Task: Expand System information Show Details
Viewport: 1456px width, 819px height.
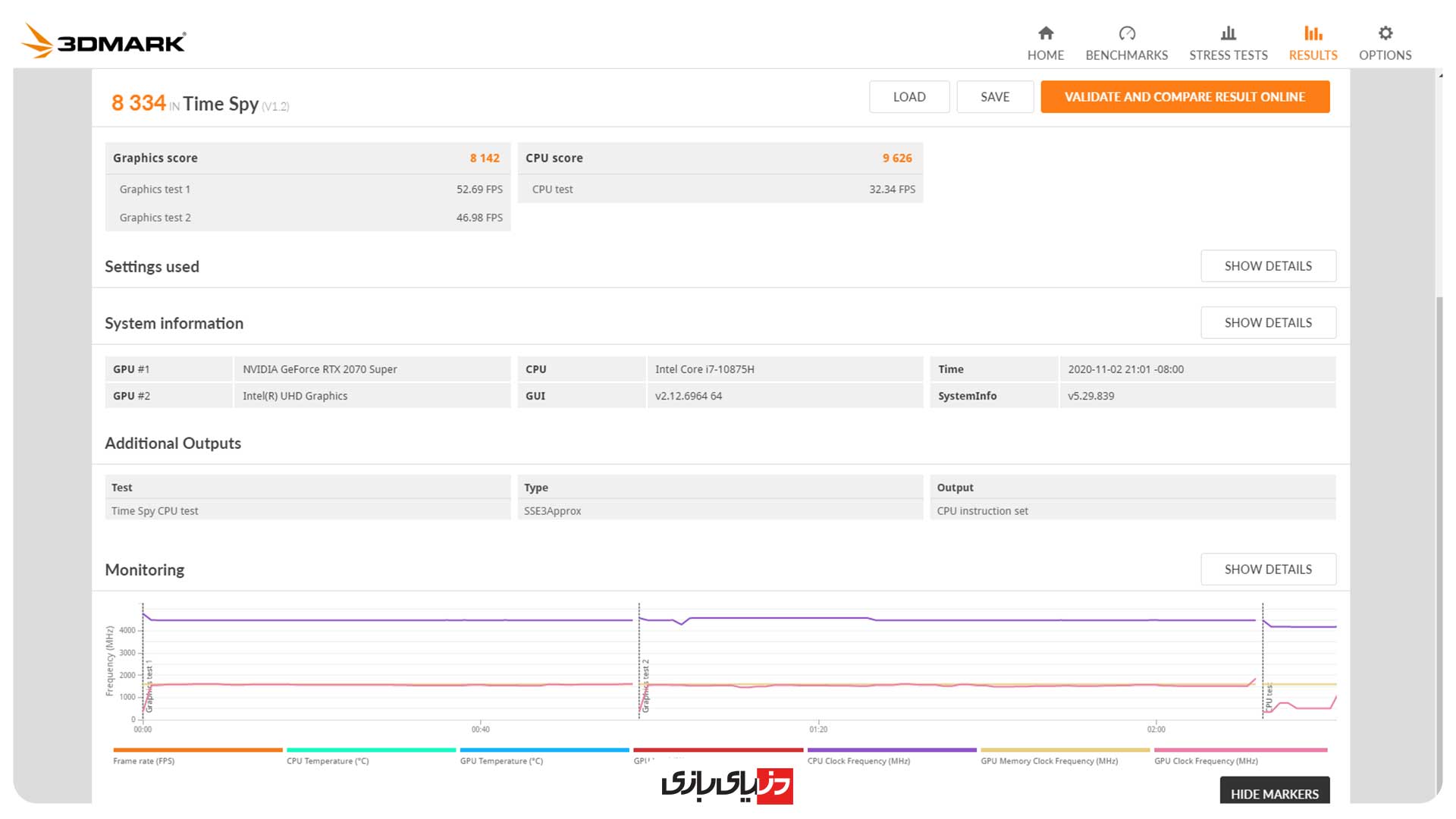Action: click(1268, 323)
